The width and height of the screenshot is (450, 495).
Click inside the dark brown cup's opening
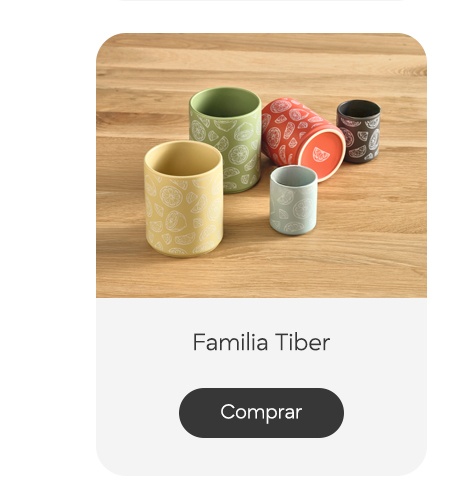pyautogui.click(x=359, y=108)
